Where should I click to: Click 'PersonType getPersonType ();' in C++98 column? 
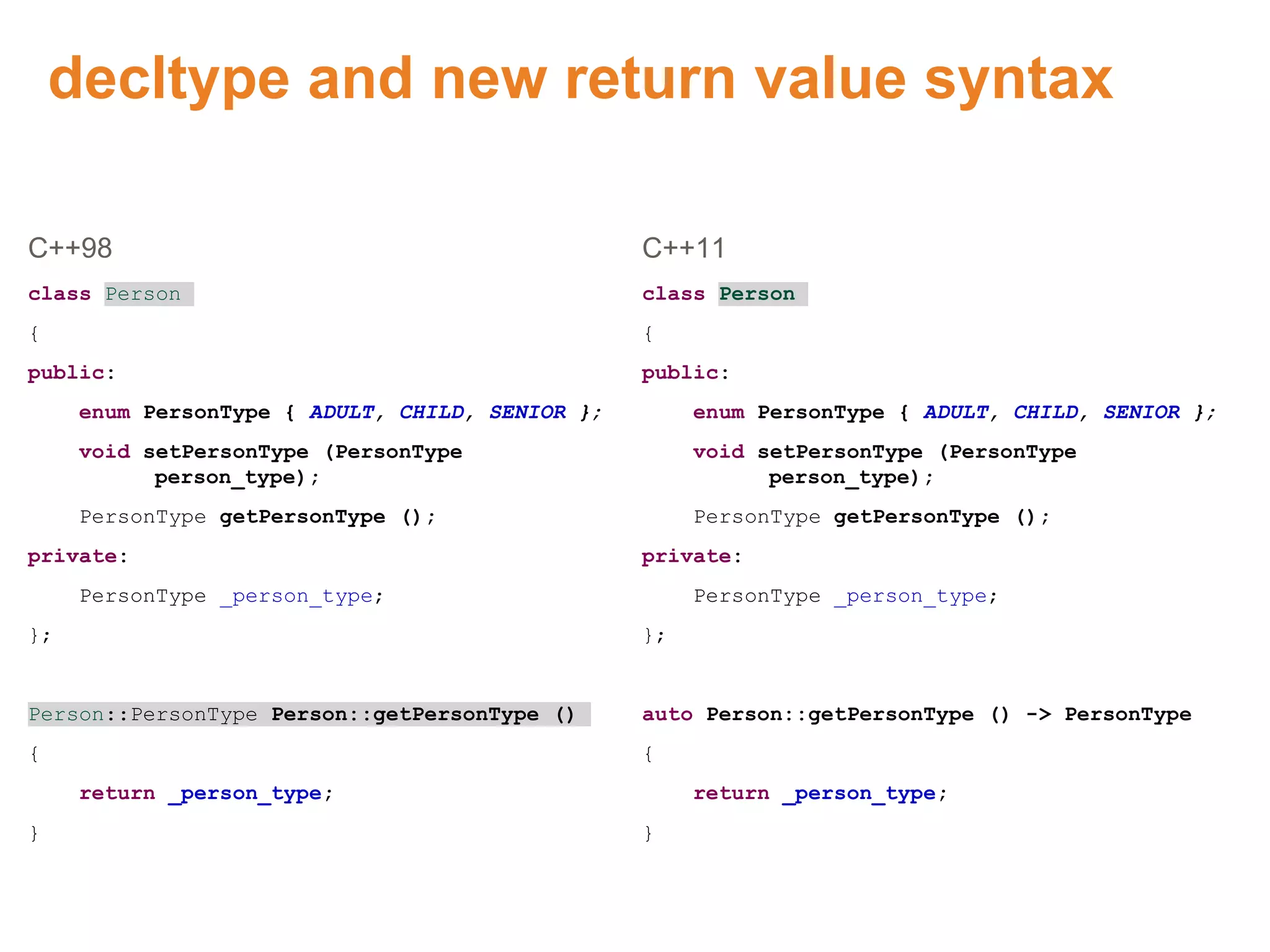pyautogui.click(x=257, y=517)
